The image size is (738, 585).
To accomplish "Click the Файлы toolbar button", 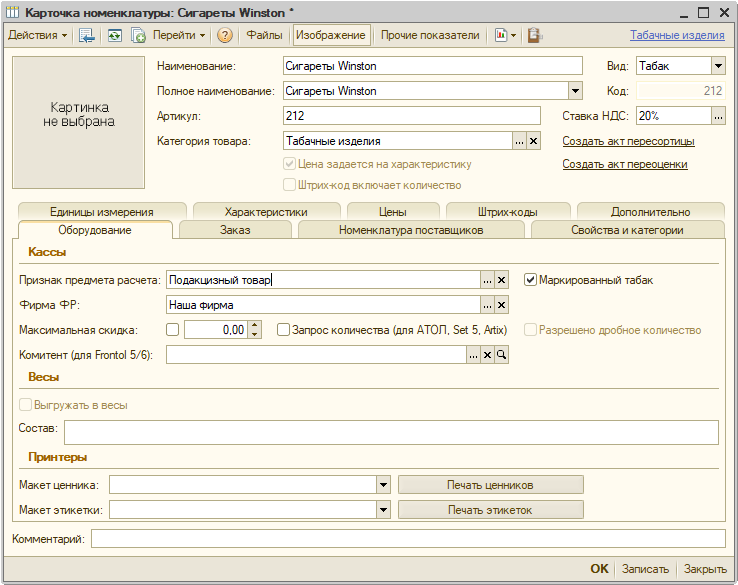I will [265, 35].
